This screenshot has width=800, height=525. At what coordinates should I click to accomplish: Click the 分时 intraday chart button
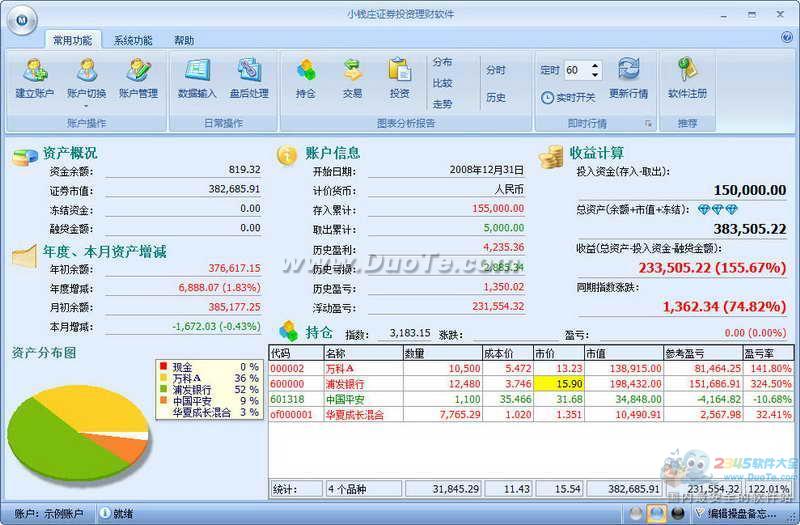click(x=496, y=70)
